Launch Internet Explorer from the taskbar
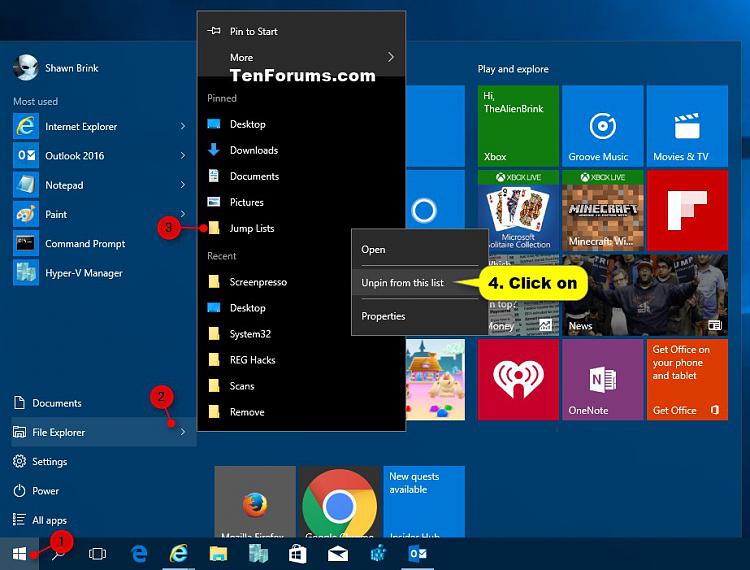This screenshot has width=750, height=570. pyautogui.click(x=178, y=554)
